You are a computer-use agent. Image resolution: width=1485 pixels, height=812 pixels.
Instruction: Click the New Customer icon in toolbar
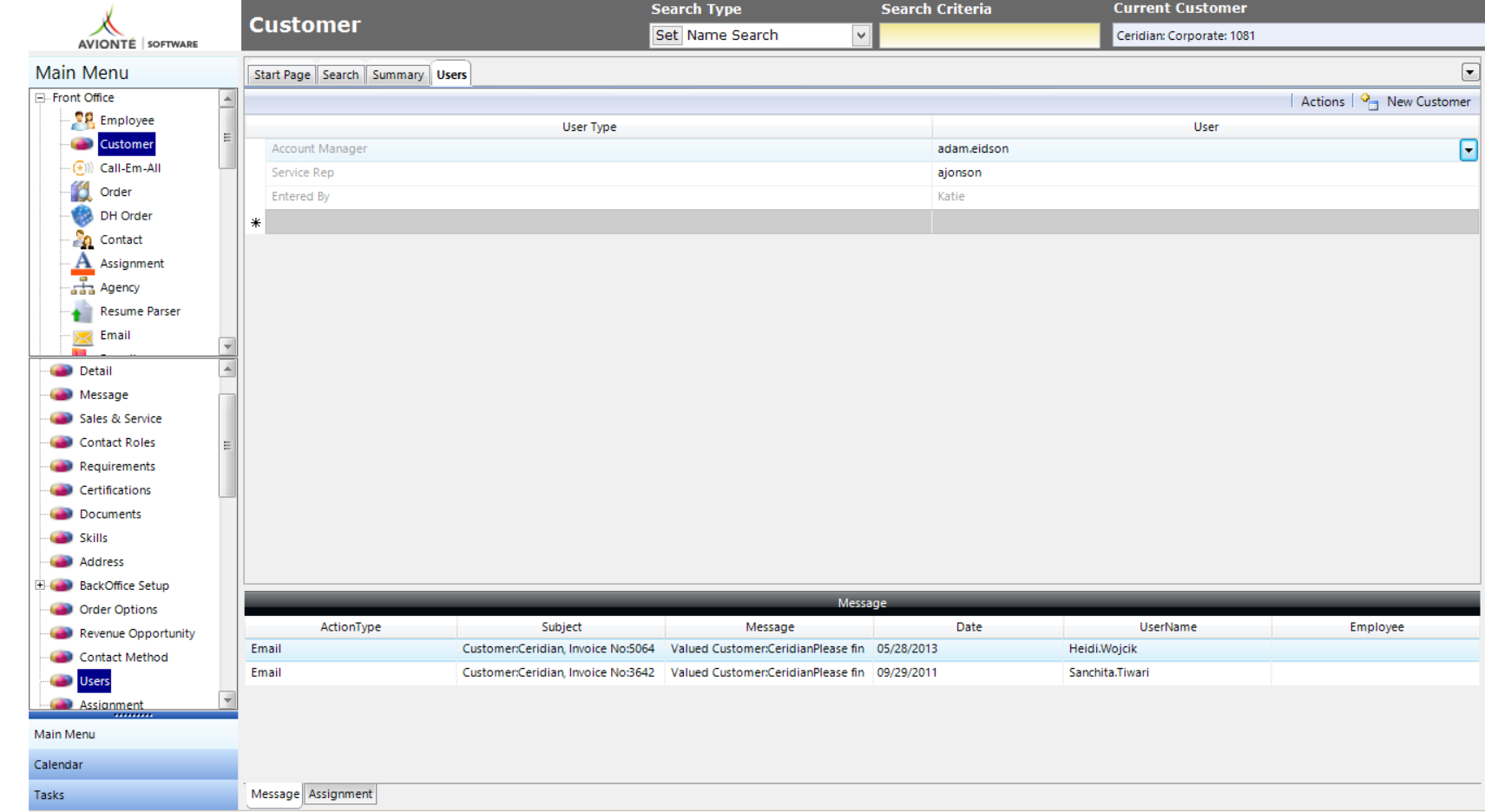(1370, 101)
